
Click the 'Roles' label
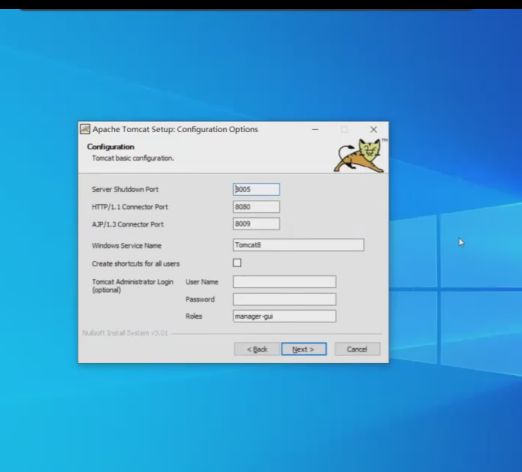194,316
